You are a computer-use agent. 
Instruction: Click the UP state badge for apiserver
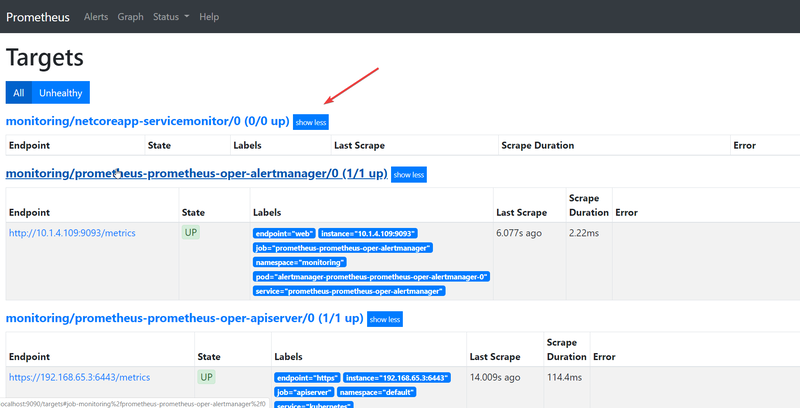pos(206,377)
